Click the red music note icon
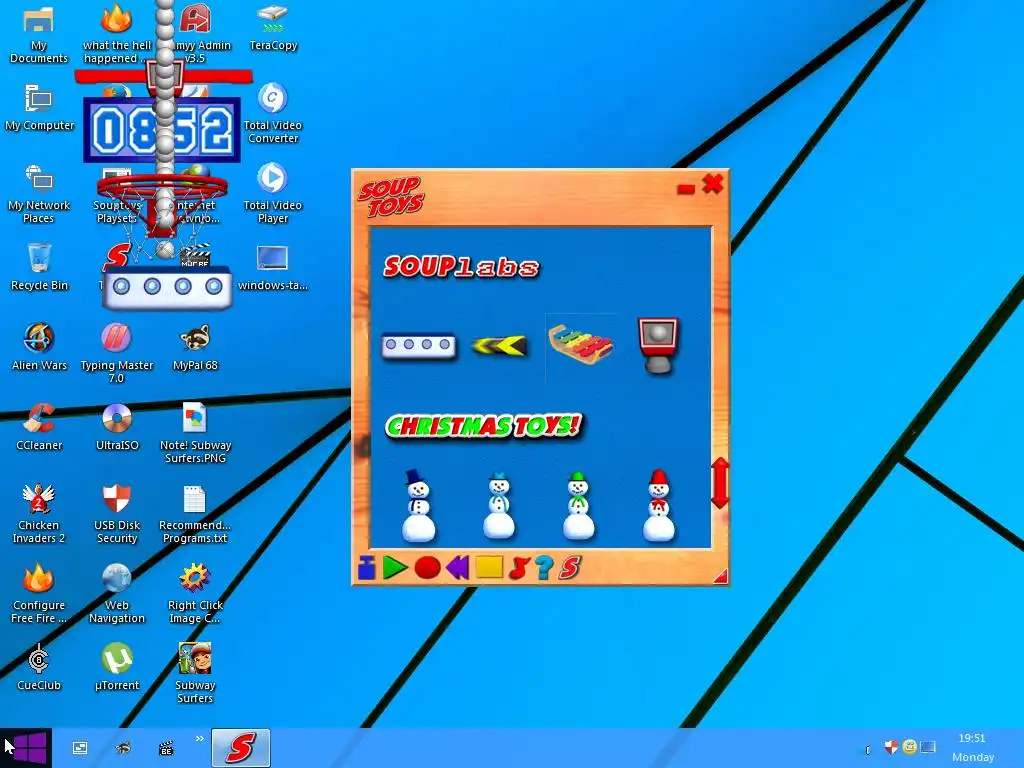Image resolution: width=1024 pixels, height=768 pixels. (x=519, y=568)
